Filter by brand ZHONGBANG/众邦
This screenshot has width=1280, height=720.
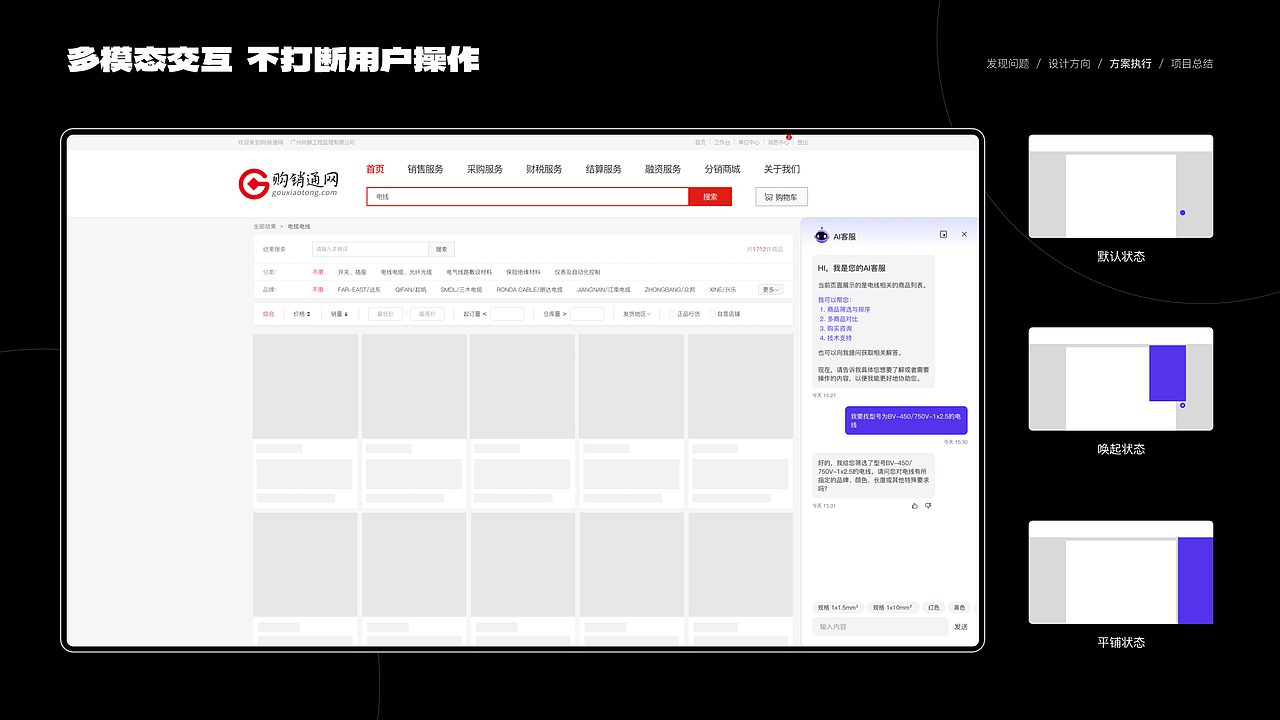[x=670, y=289]
